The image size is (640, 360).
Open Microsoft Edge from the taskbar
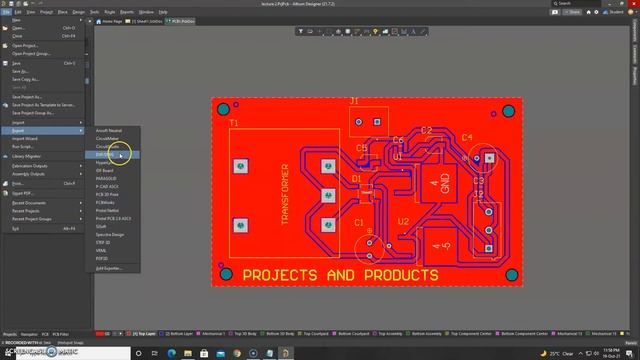click(x=171, y=353)
